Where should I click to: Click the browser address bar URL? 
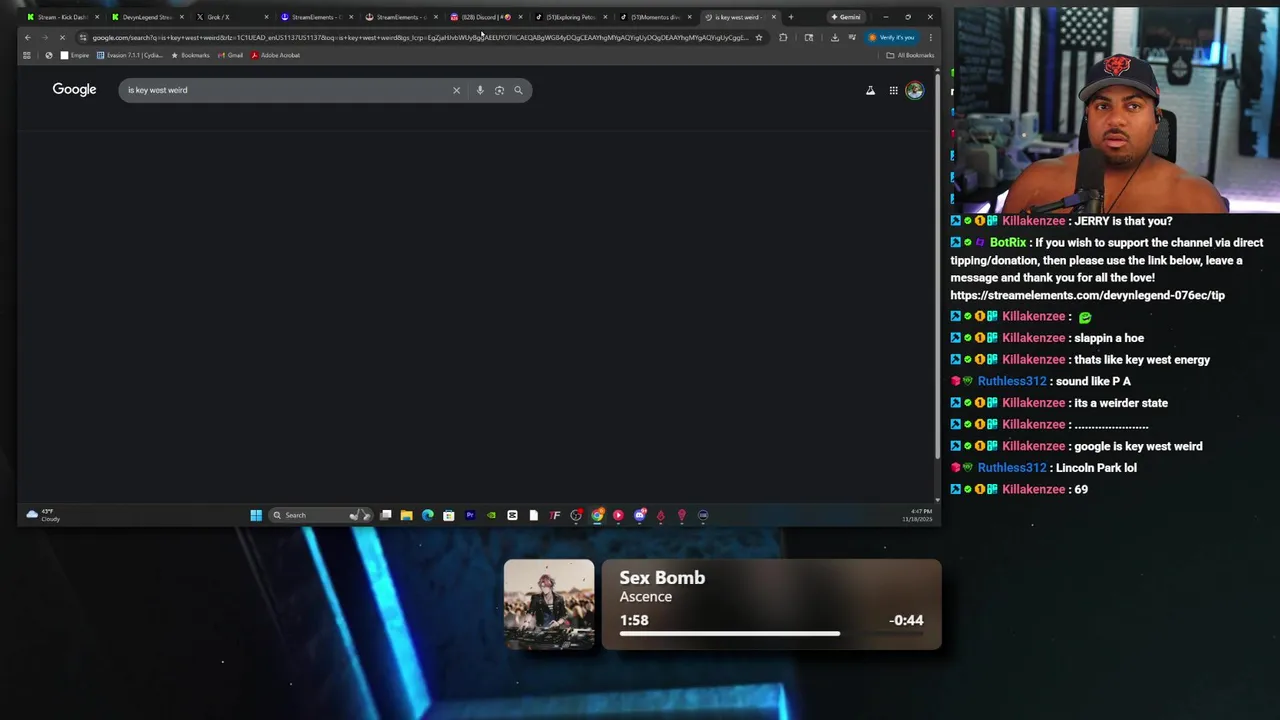pos(420,37)
